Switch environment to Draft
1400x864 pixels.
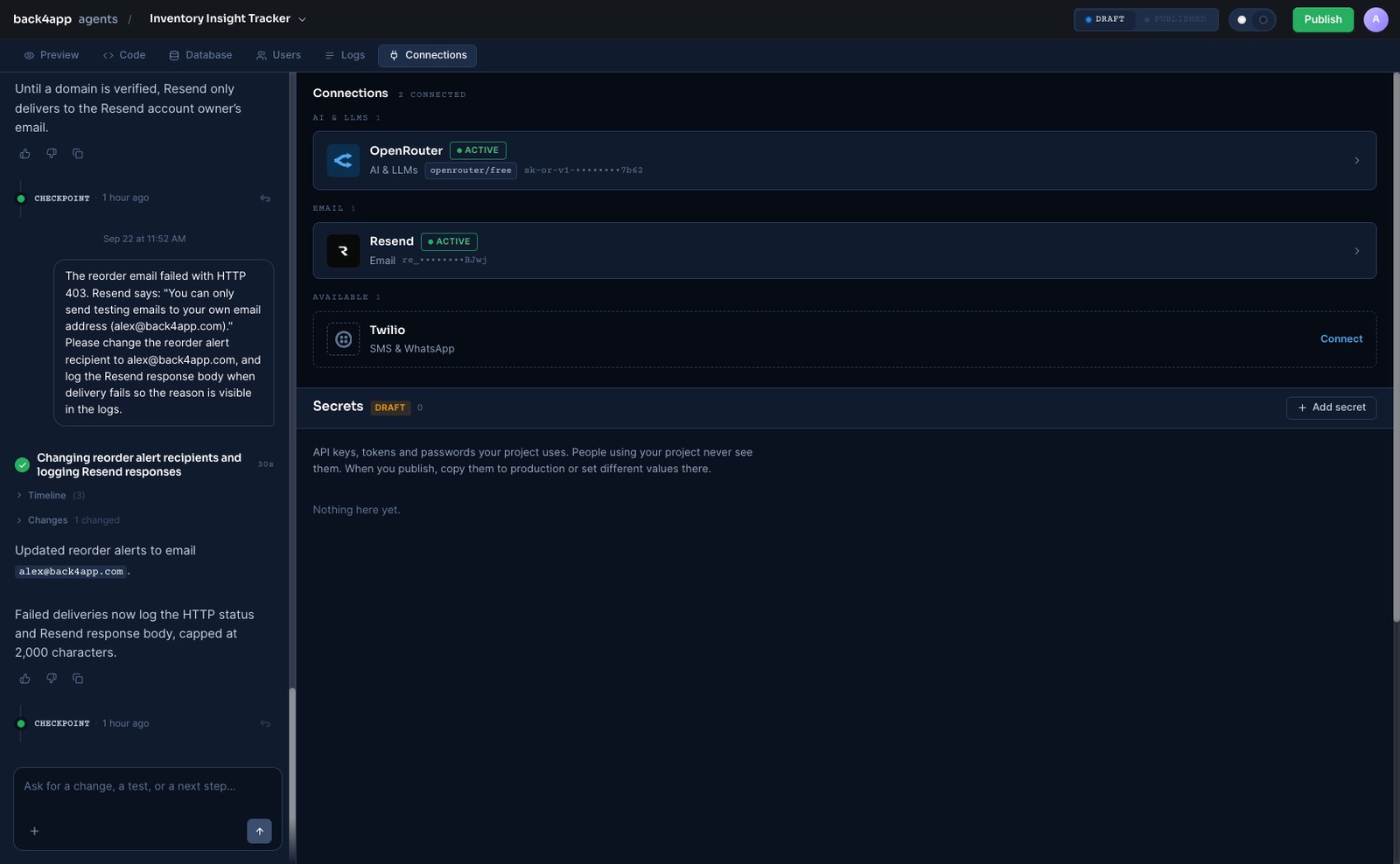point(1104,19)
